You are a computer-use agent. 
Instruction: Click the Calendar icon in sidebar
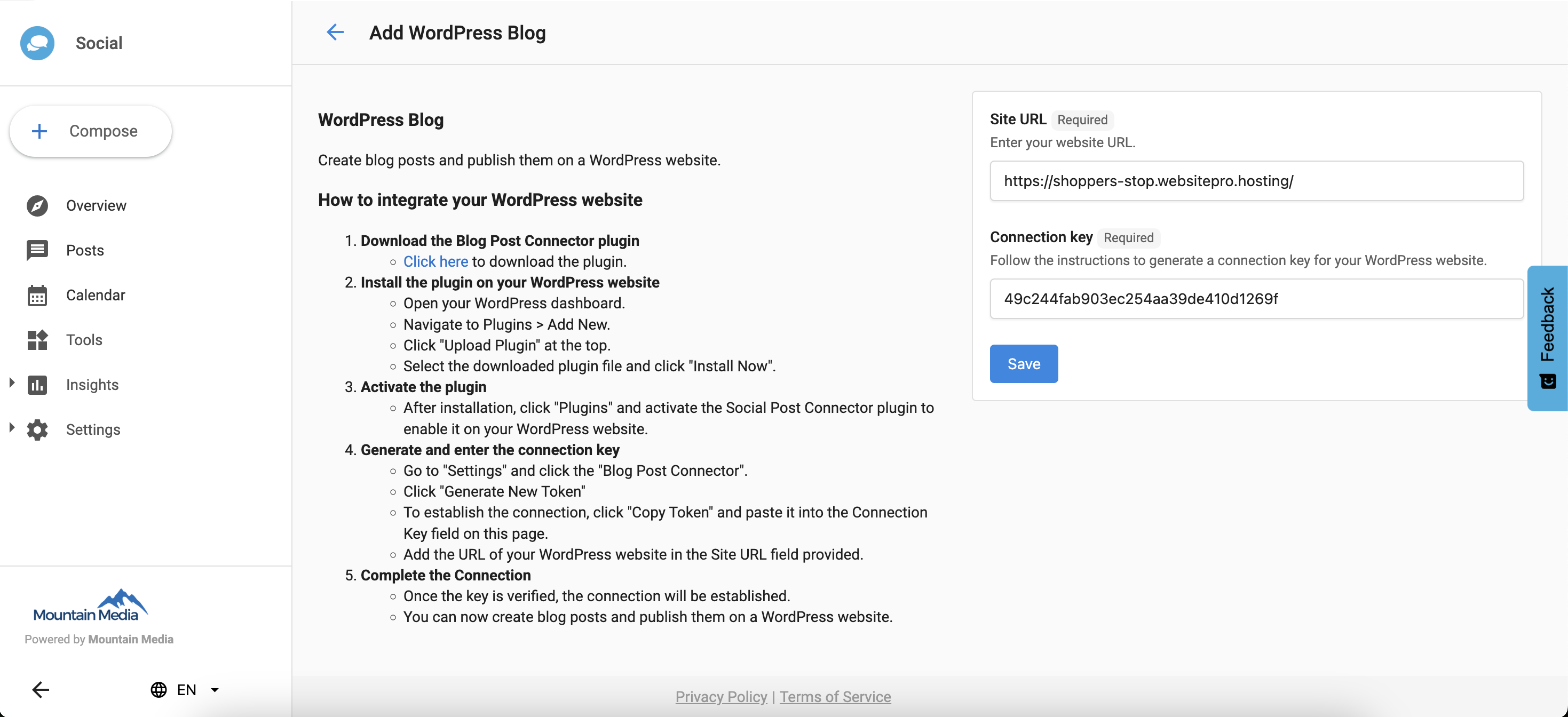pos(37,295)
